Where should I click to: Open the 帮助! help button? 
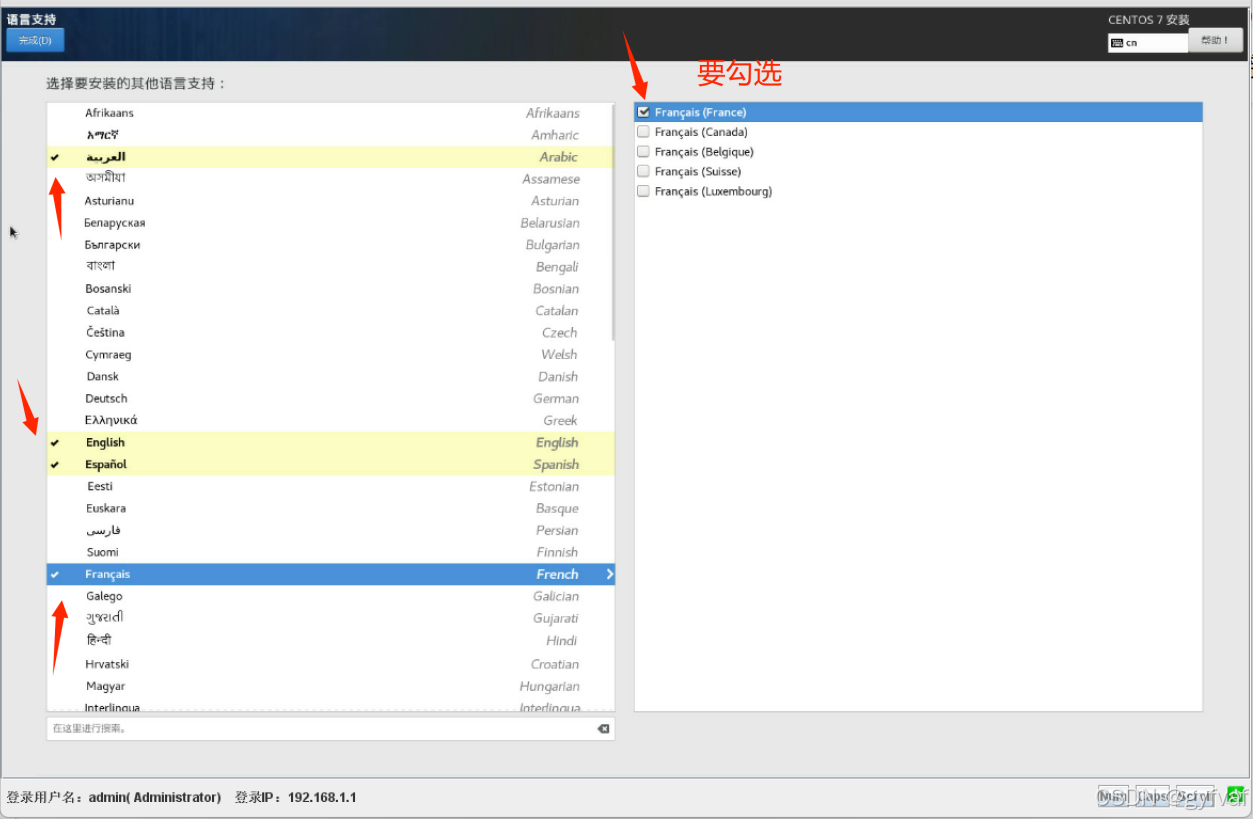pos(1215,40)
